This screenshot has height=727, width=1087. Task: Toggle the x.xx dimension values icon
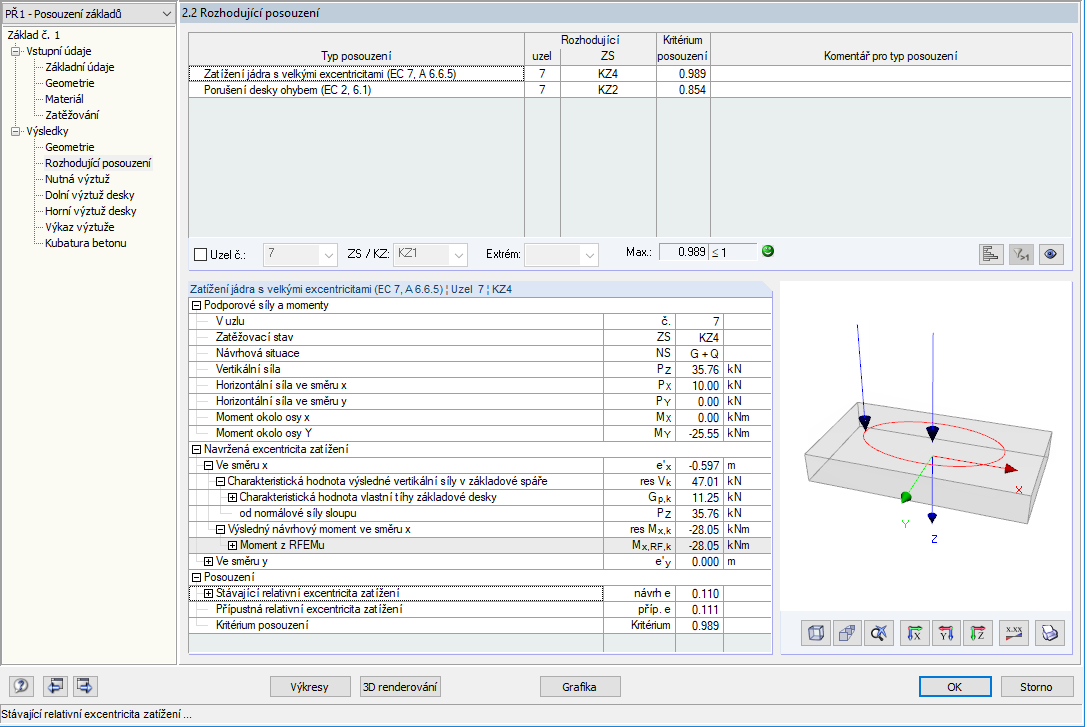pos(1014,633)
